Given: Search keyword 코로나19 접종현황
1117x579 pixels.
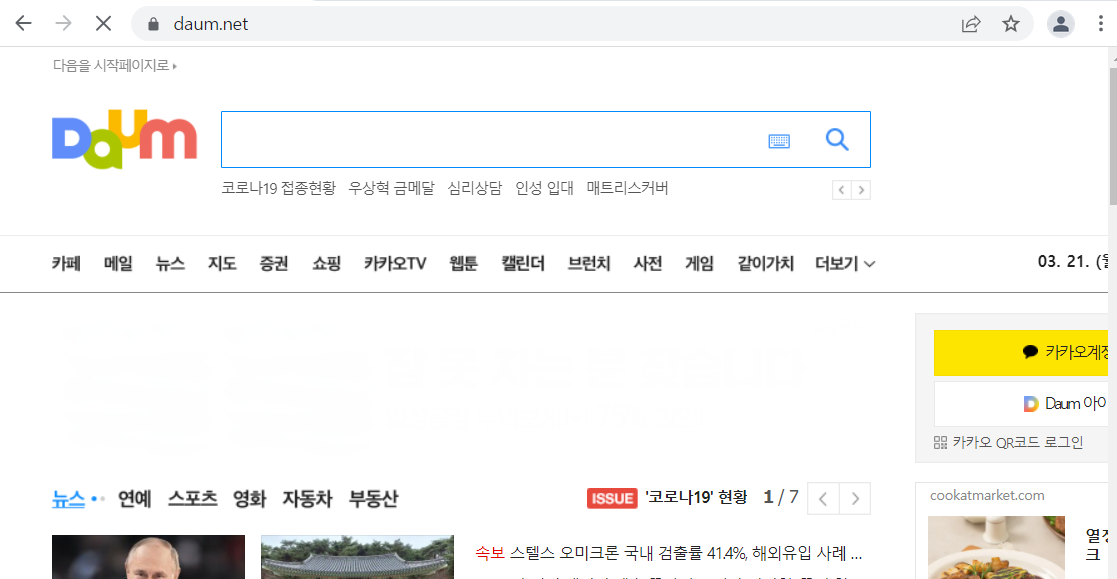Looking at the screenshot, I should tap(279, 188).
